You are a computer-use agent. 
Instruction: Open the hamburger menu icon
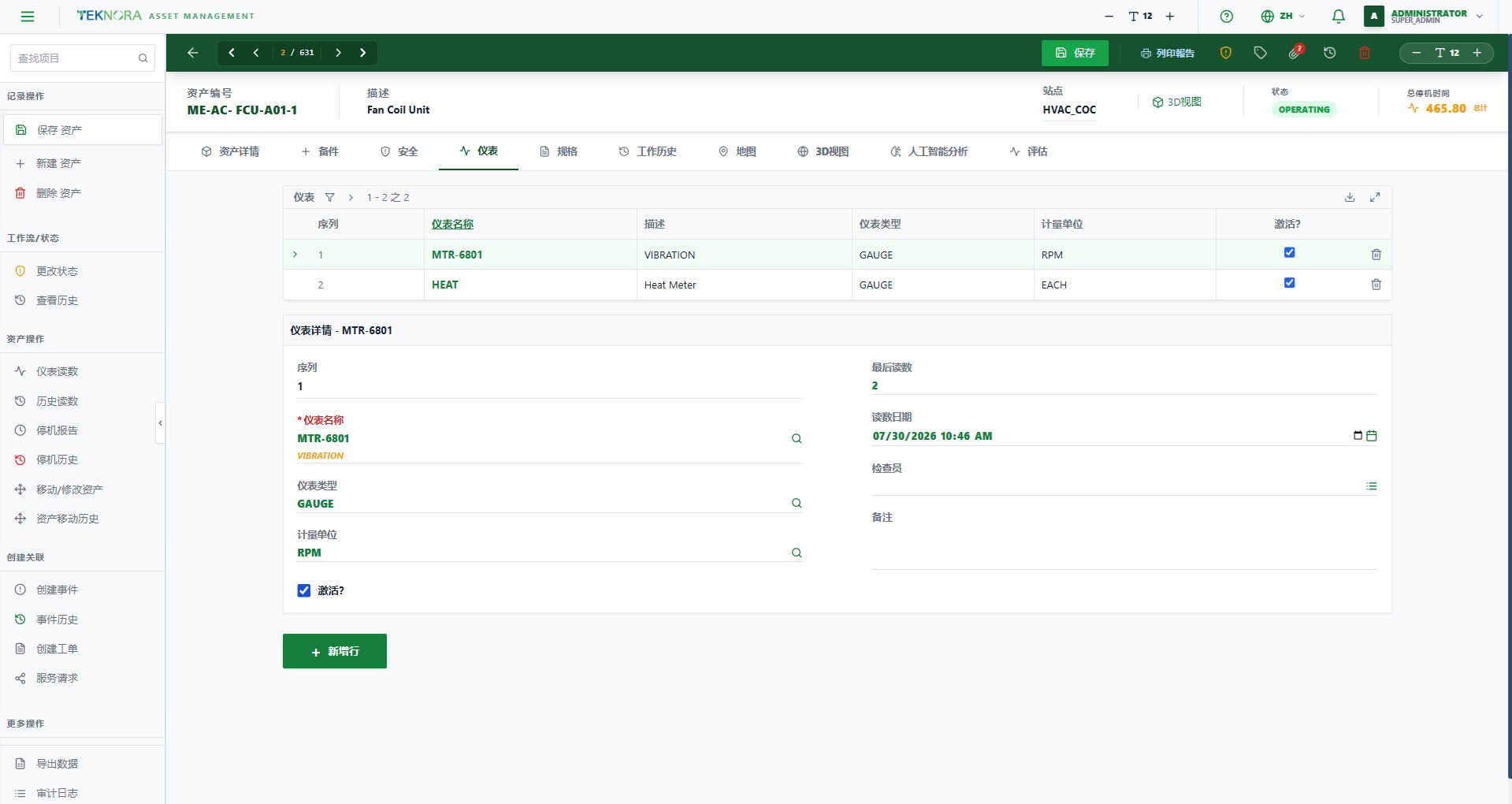click(x=28, y=16)
